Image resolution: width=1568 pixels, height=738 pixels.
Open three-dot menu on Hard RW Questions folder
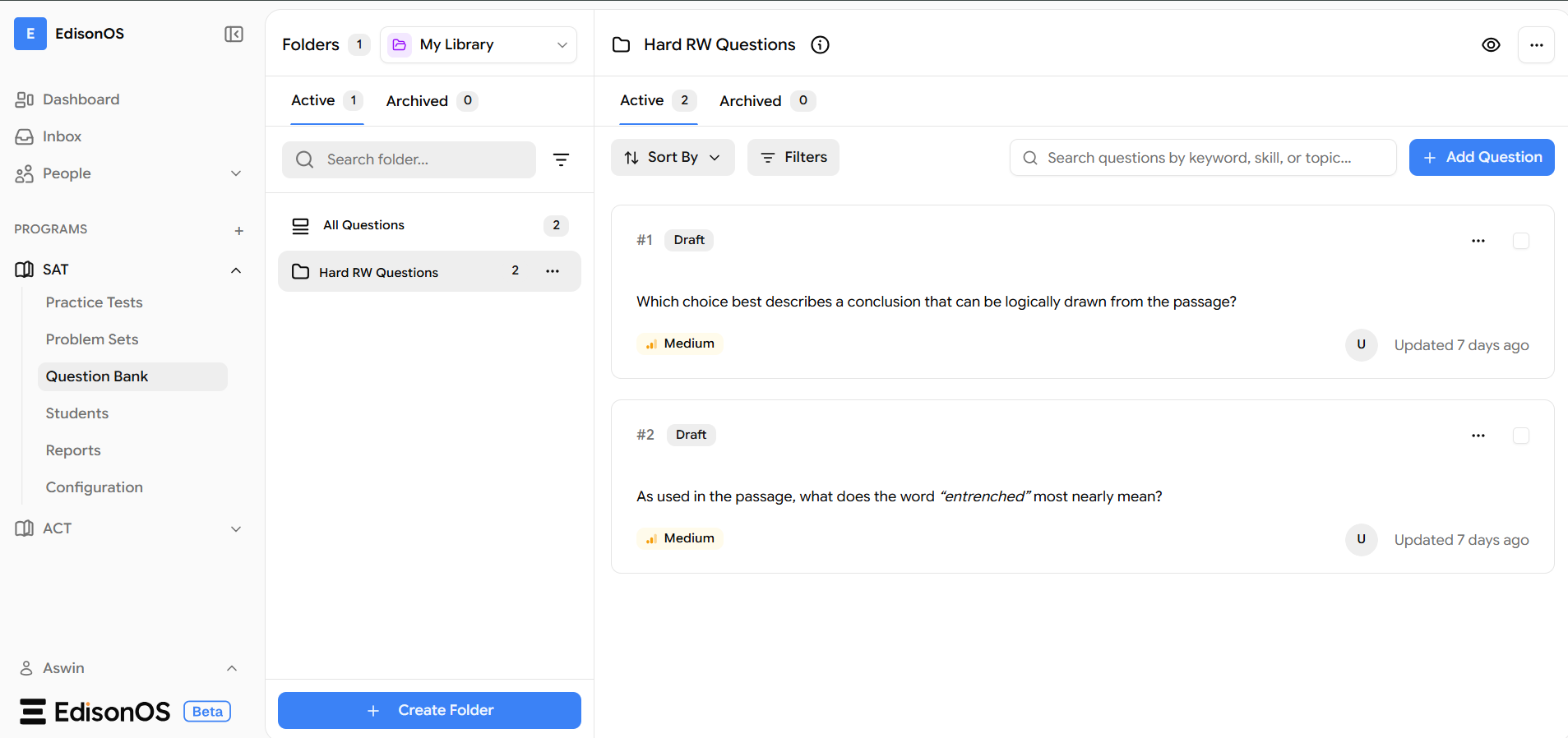click(x=553, y=271)
